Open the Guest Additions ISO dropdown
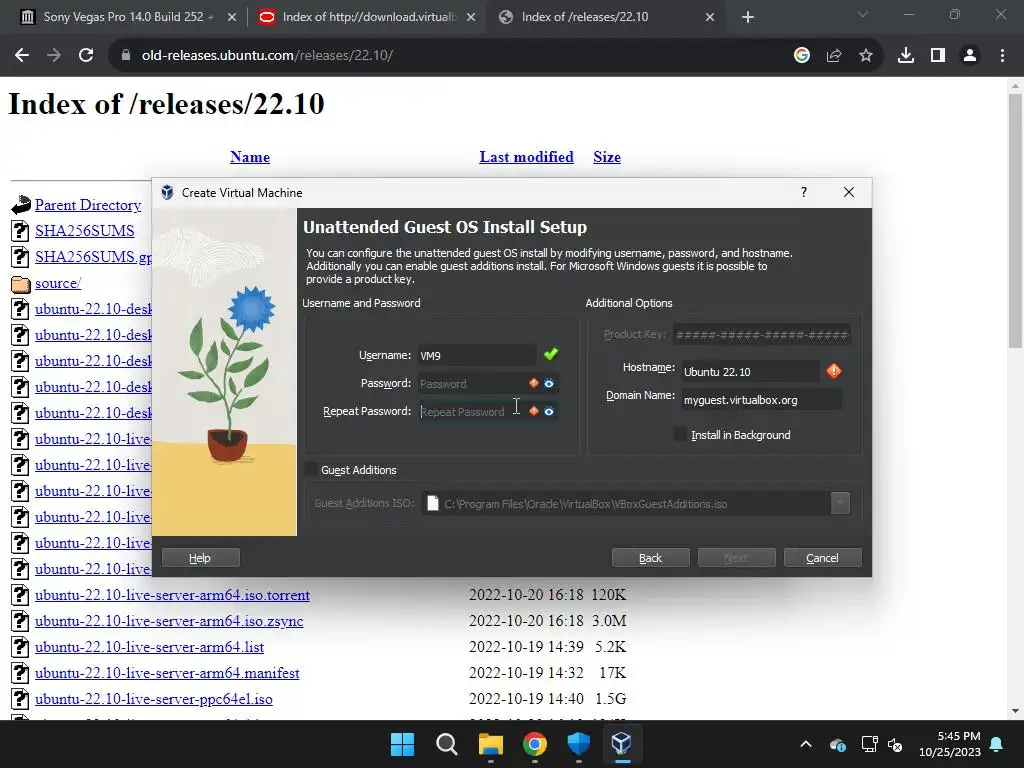Viewport: 1024px width, 768px height. tap(840, 503)
